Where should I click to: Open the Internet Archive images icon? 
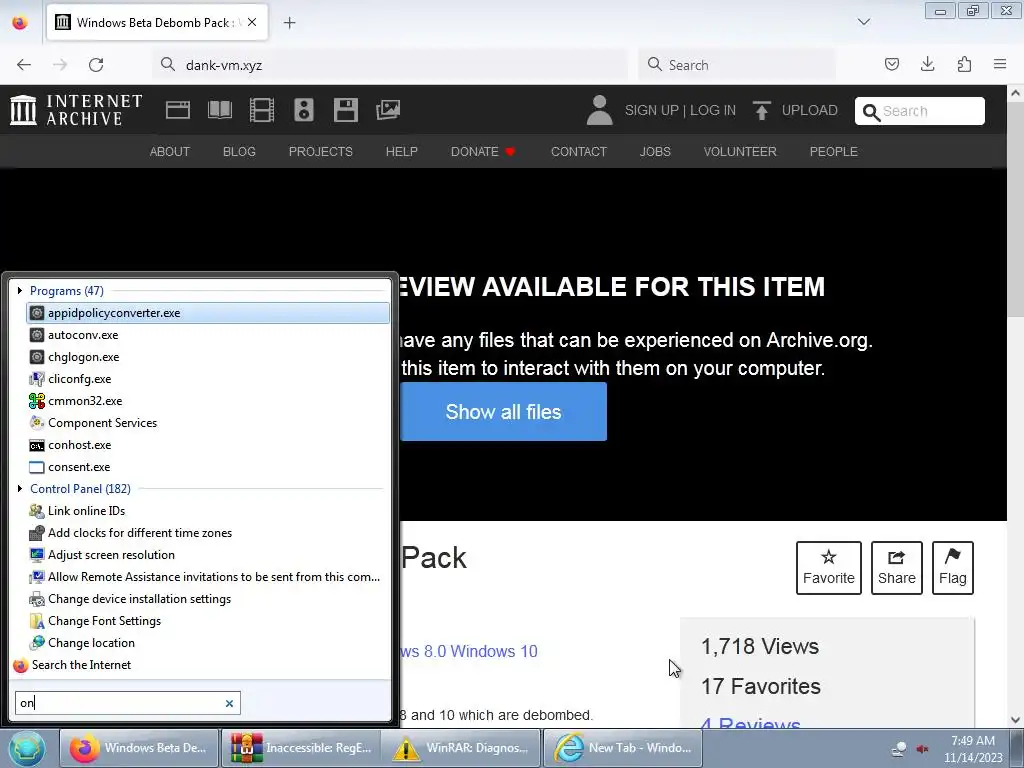tap(388, 110)
